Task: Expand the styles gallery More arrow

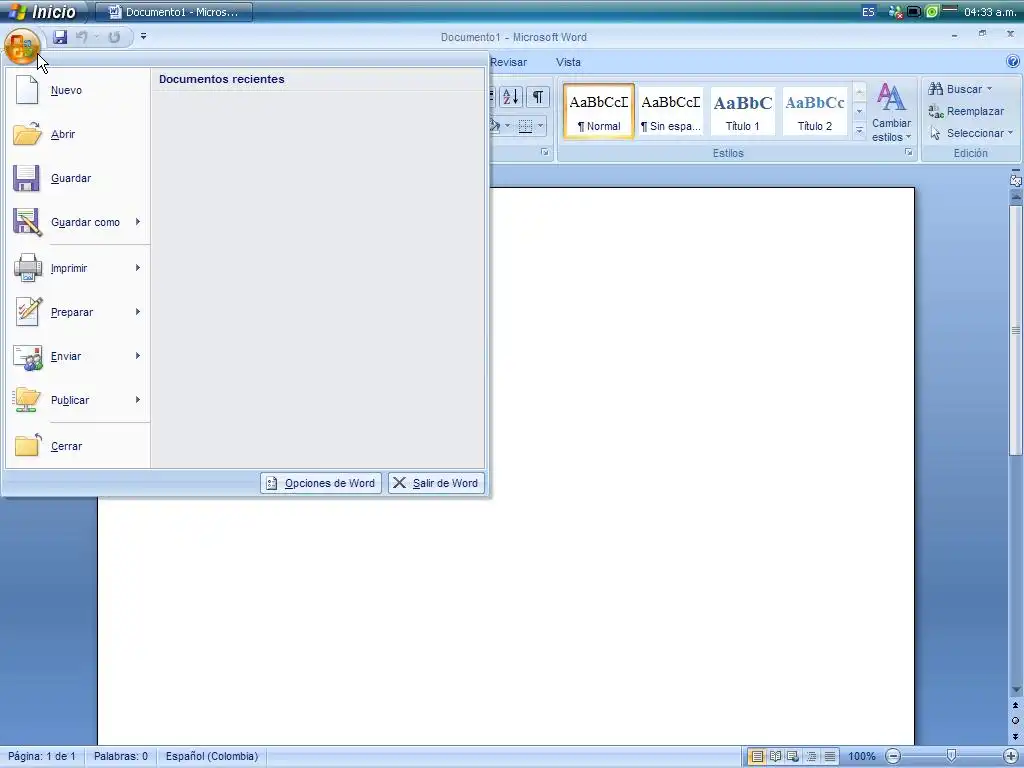Action: pyautogui.click(x=859, y=131)
